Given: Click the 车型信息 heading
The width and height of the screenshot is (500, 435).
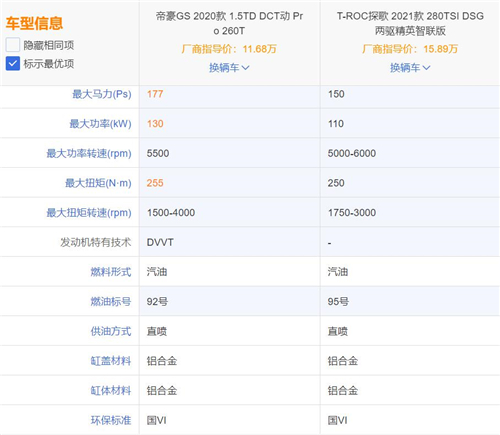Looking at the screenshot, I should 34,23.
